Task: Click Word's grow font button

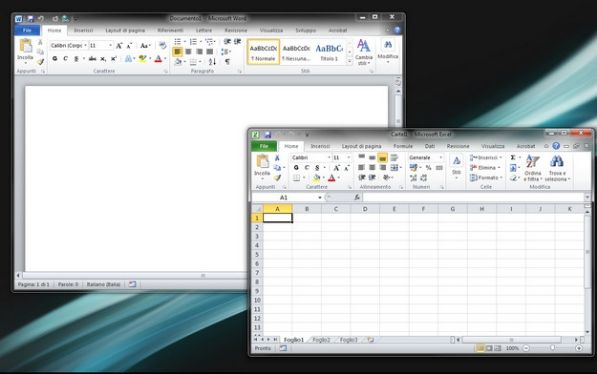Action: (119, 46)
